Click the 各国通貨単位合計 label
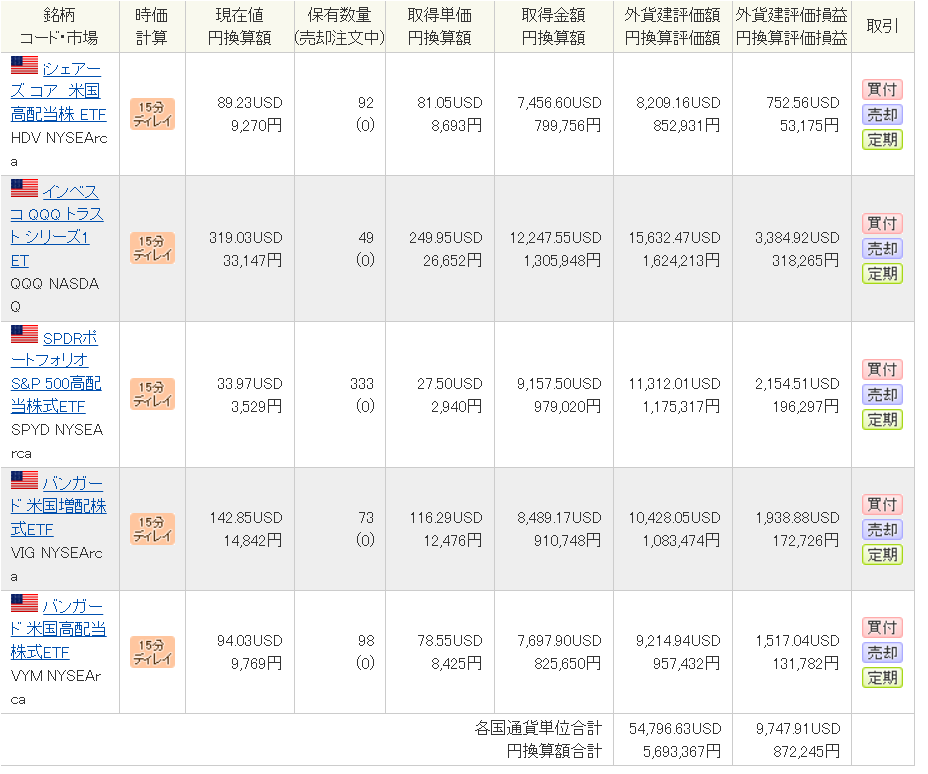The image size is (928, 774). [538, 728]
